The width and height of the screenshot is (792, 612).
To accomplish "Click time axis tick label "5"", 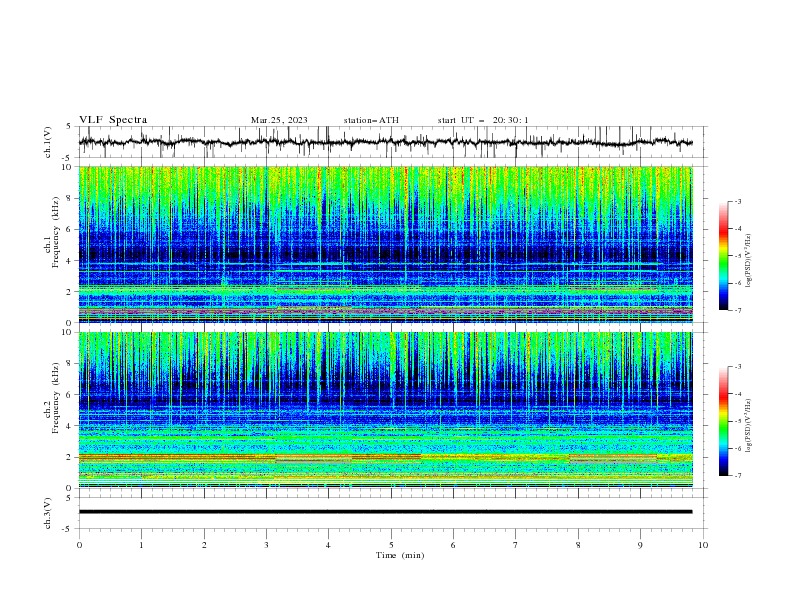I will 391,545.
